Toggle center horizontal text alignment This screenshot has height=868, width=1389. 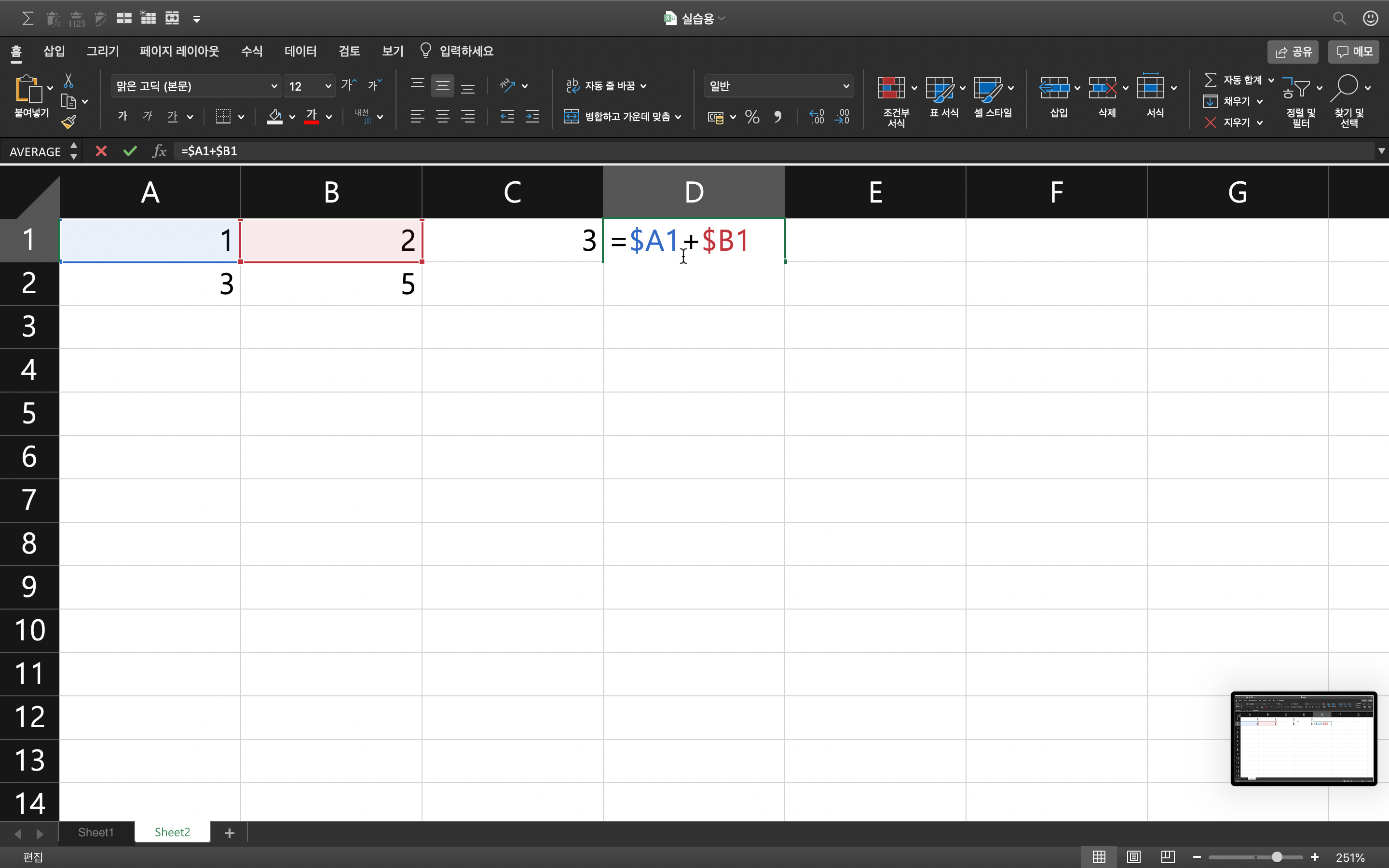[x=442, y=117]
